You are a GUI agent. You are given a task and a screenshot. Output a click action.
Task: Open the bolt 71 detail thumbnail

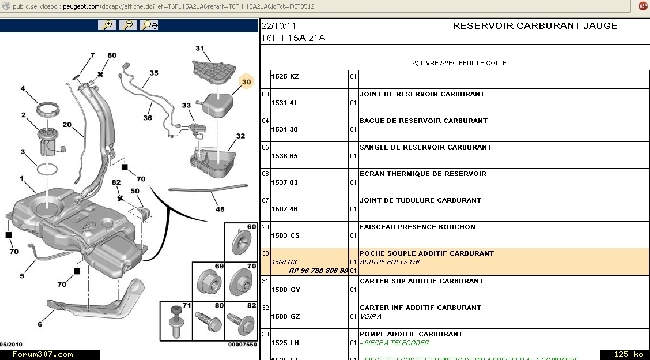176,321
